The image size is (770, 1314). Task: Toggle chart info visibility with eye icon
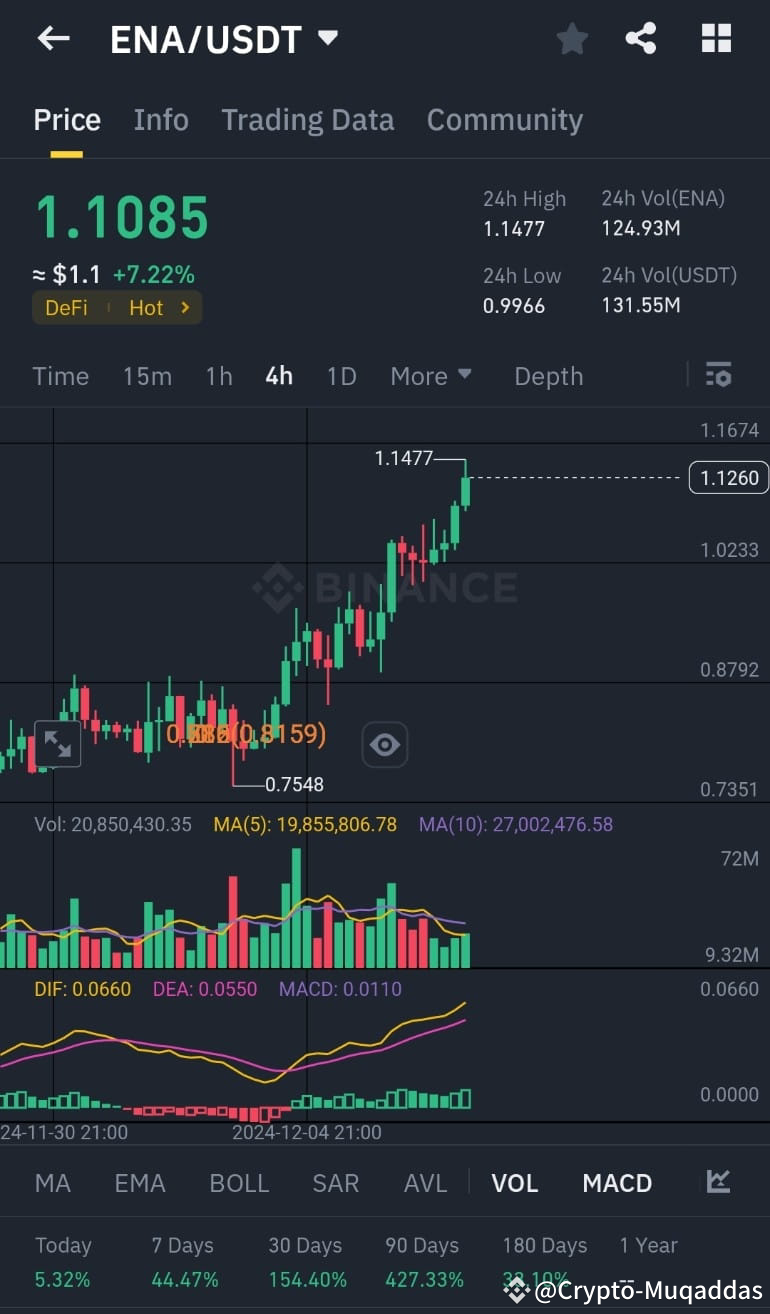pos(384,744)
